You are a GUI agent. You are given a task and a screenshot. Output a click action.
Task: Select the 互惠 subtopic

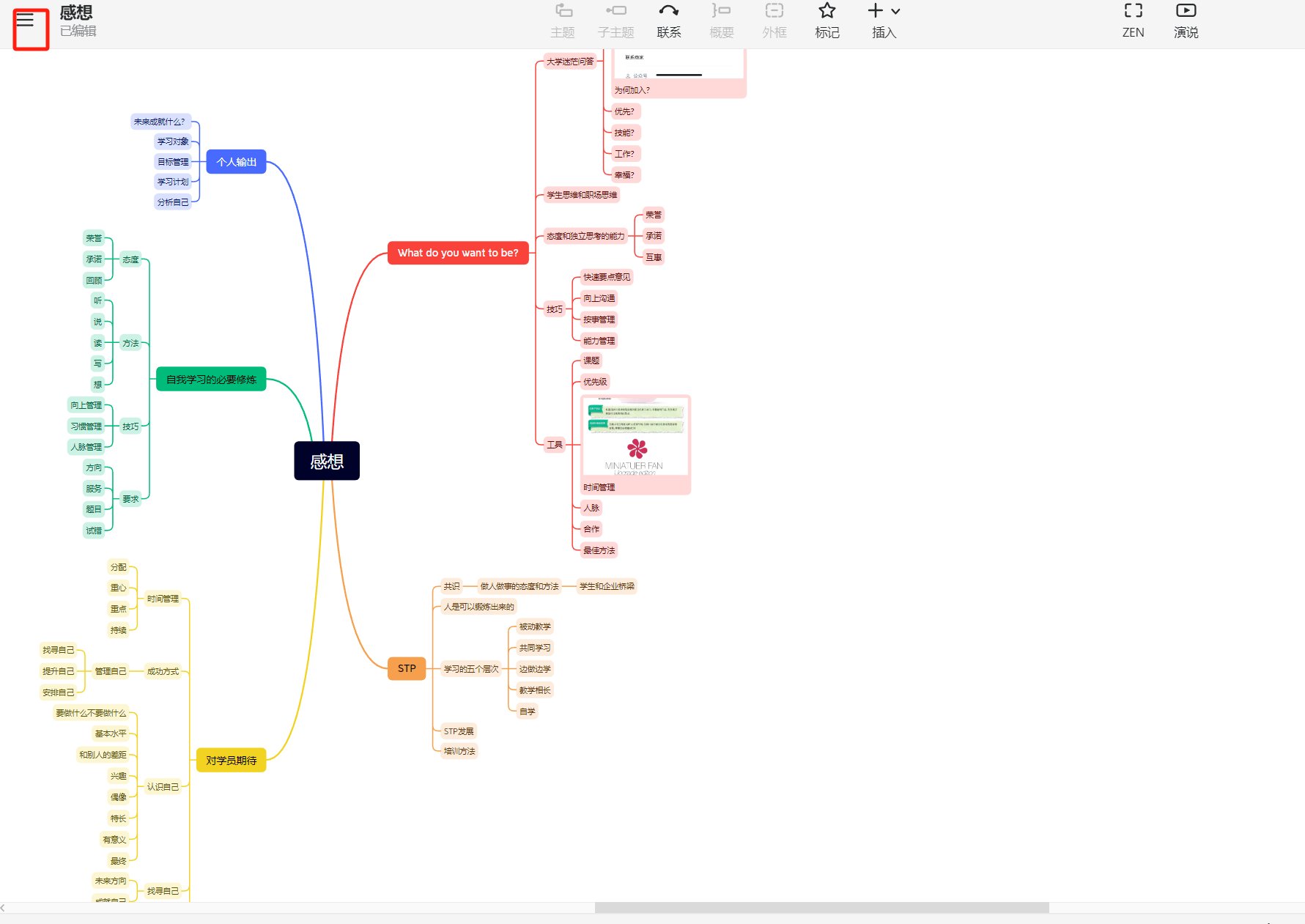click(x=654, y=257)
